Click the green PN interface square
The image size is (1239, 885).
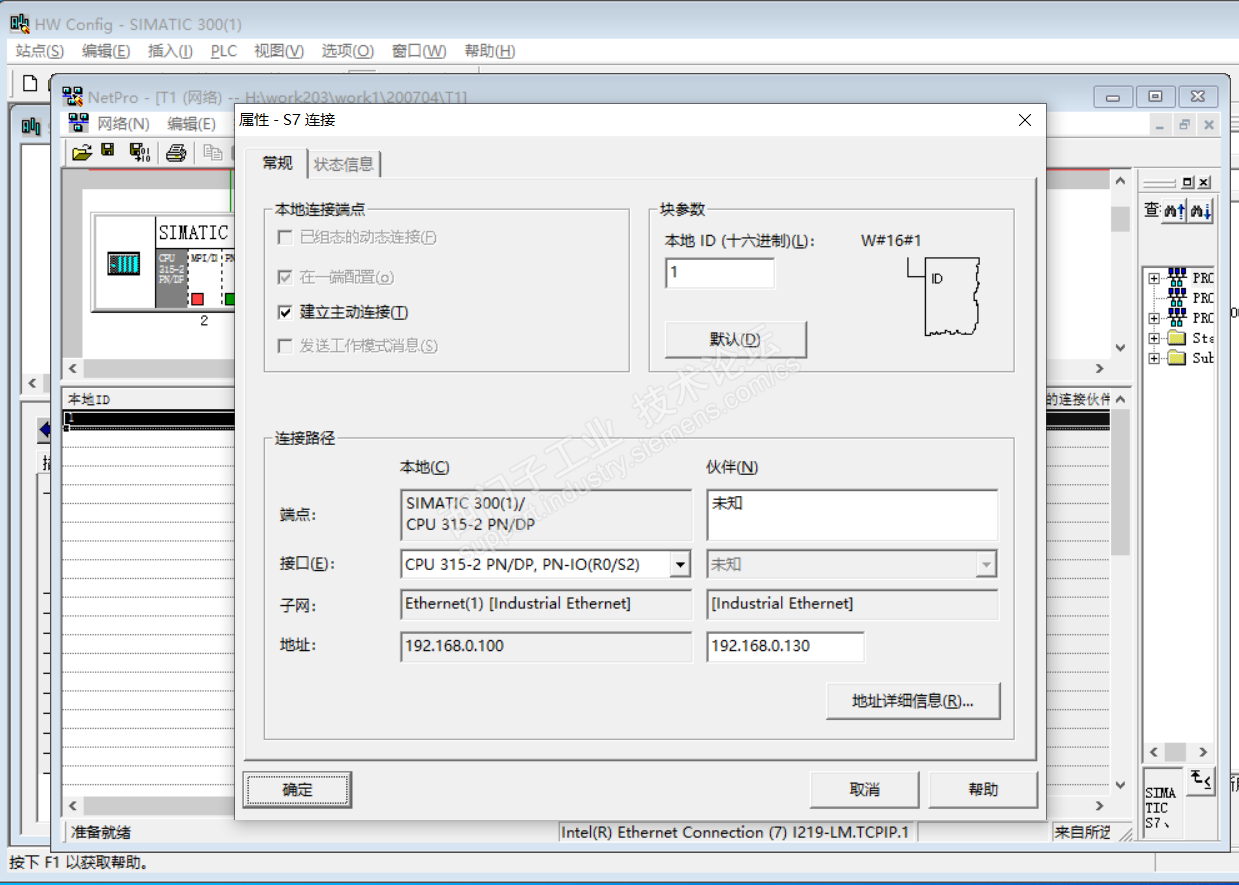click(229, 298)
